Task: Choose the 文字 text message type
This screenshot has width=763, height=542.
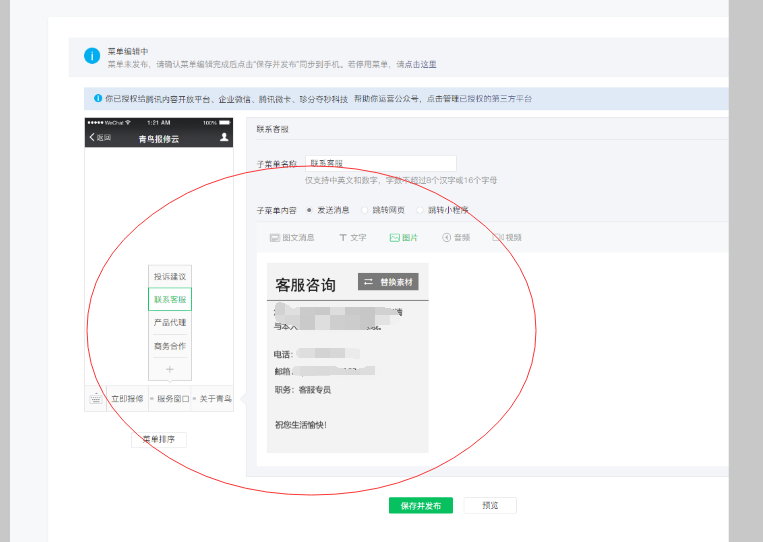Action: [353, 237]
